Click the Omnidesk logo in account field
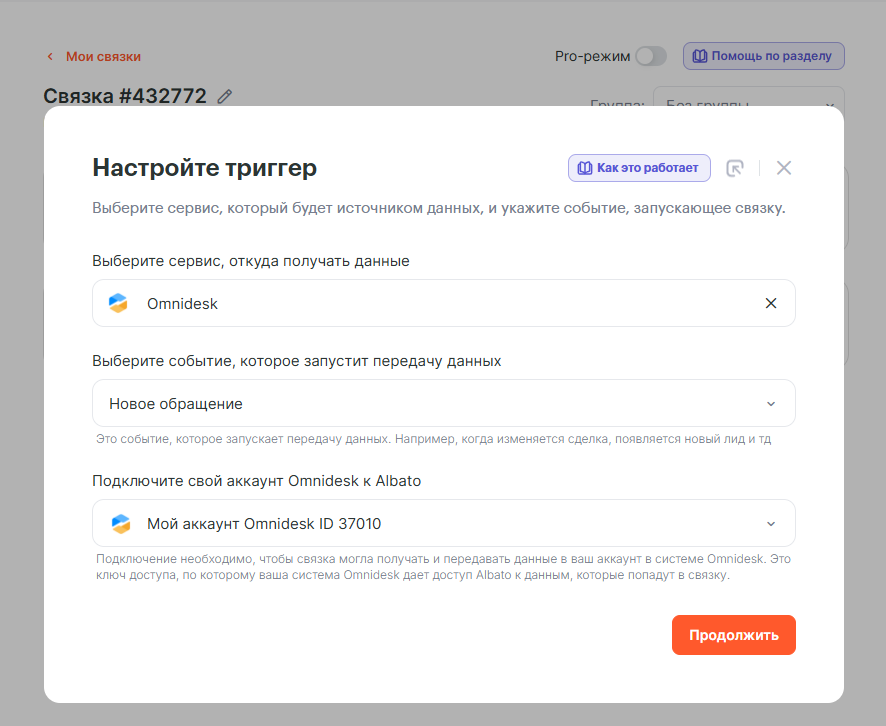 pos(119,523)
